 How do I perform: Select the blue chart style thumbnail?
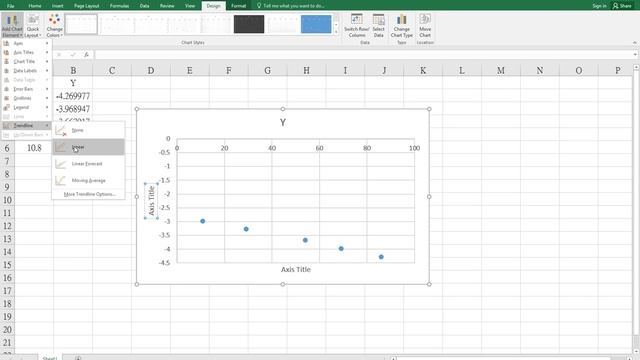(316, 24)
